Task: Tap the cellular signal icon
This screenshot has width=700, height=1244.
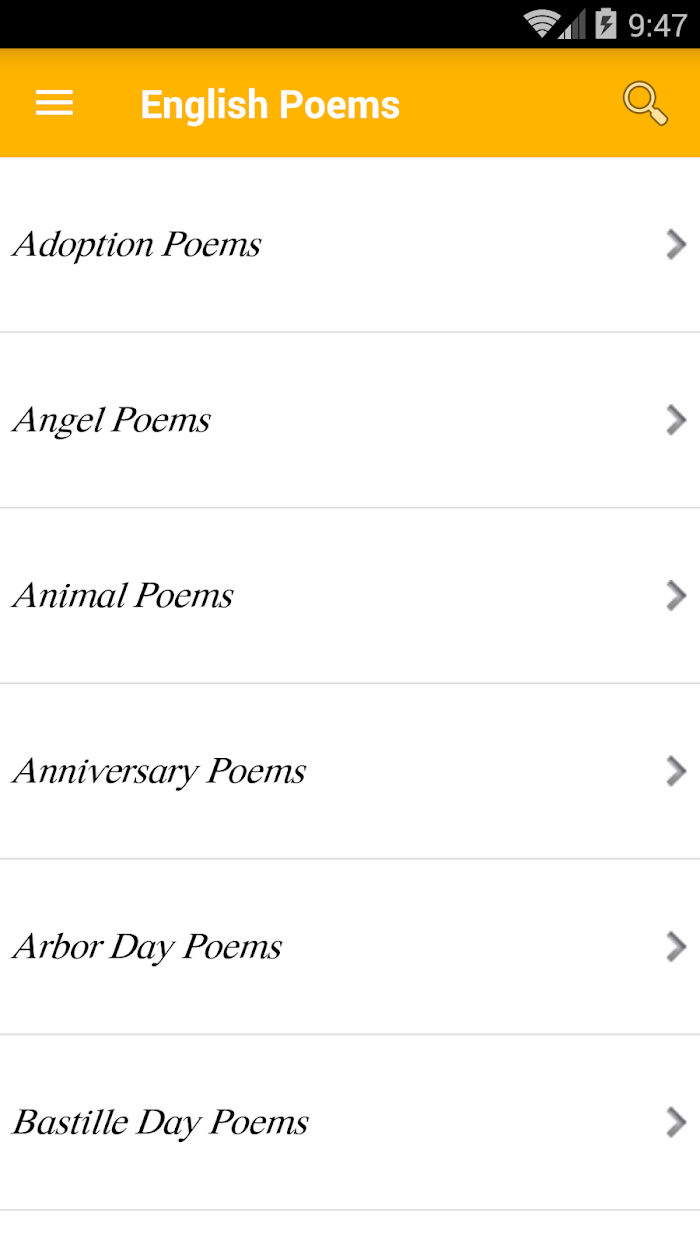Action: pos(573,24)
